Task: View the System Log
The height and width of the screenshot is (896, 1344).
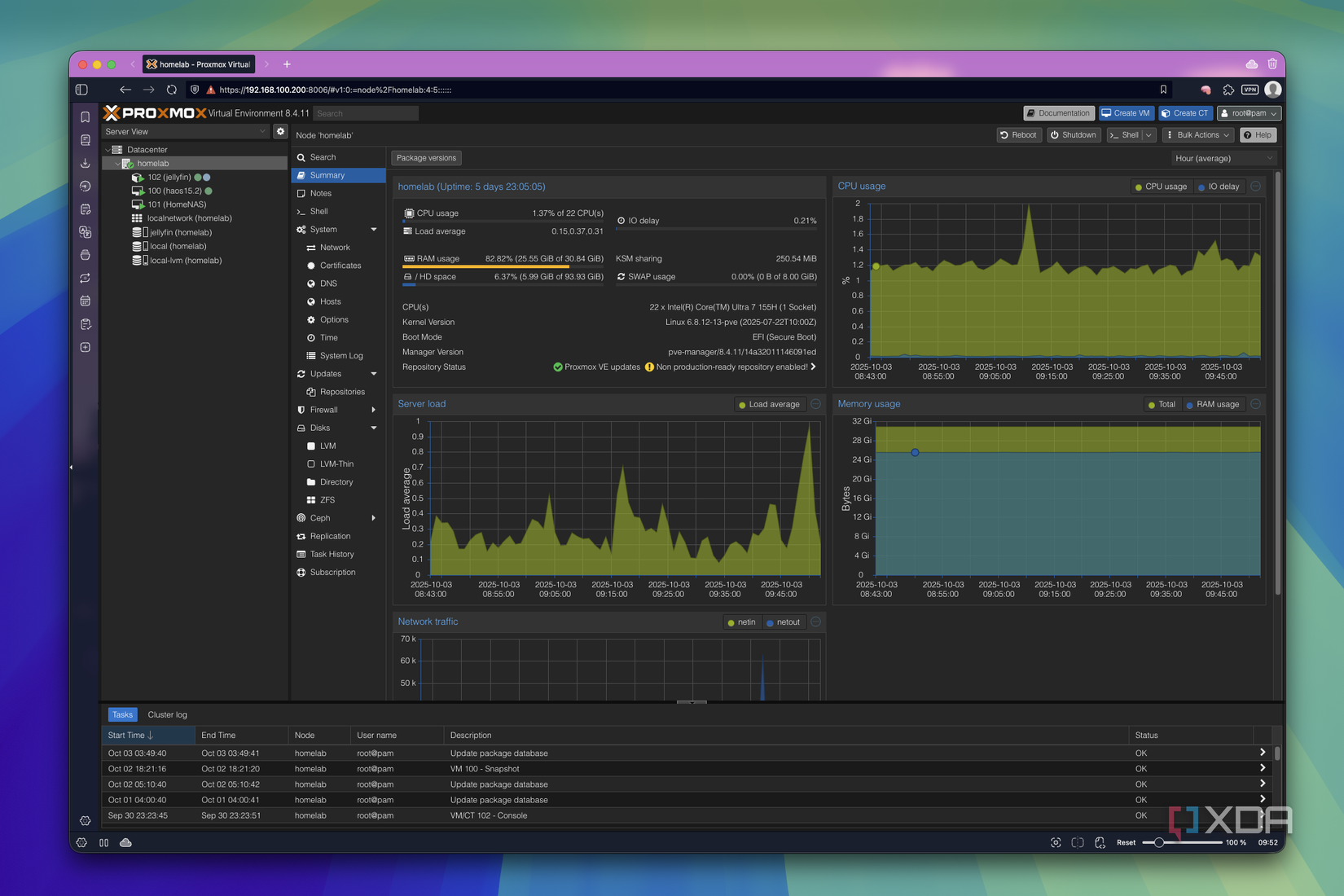Action: 339,355
